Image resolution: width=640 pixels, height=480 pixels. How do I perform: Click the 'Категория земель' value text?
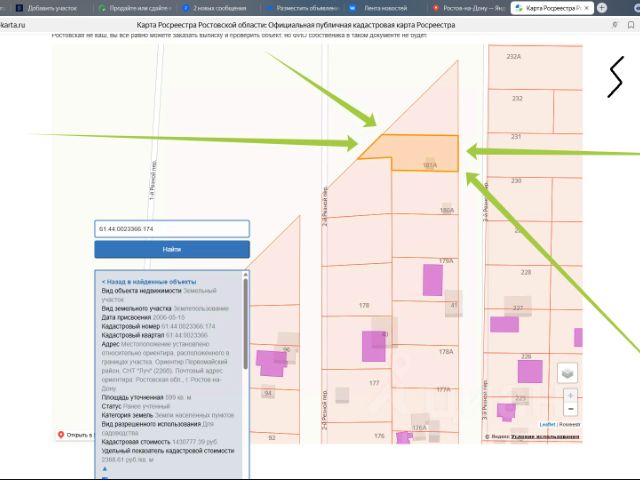[194, 415]
